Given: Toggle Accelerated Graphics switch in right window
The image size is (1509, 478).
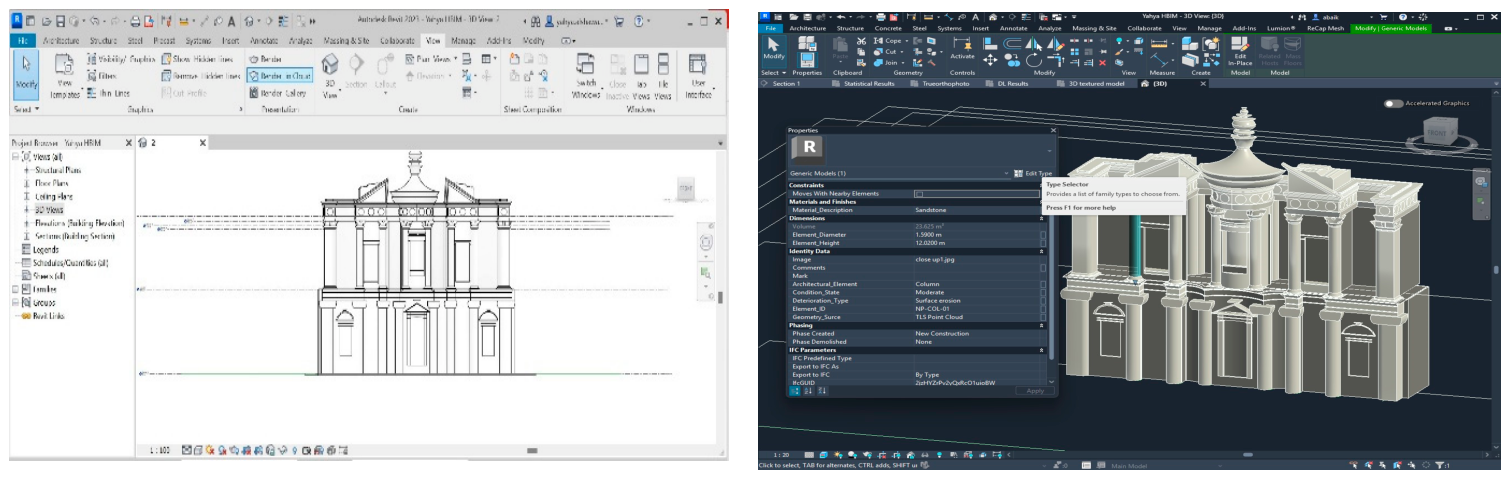Looking at the screenshot, I should (1393, 103).
